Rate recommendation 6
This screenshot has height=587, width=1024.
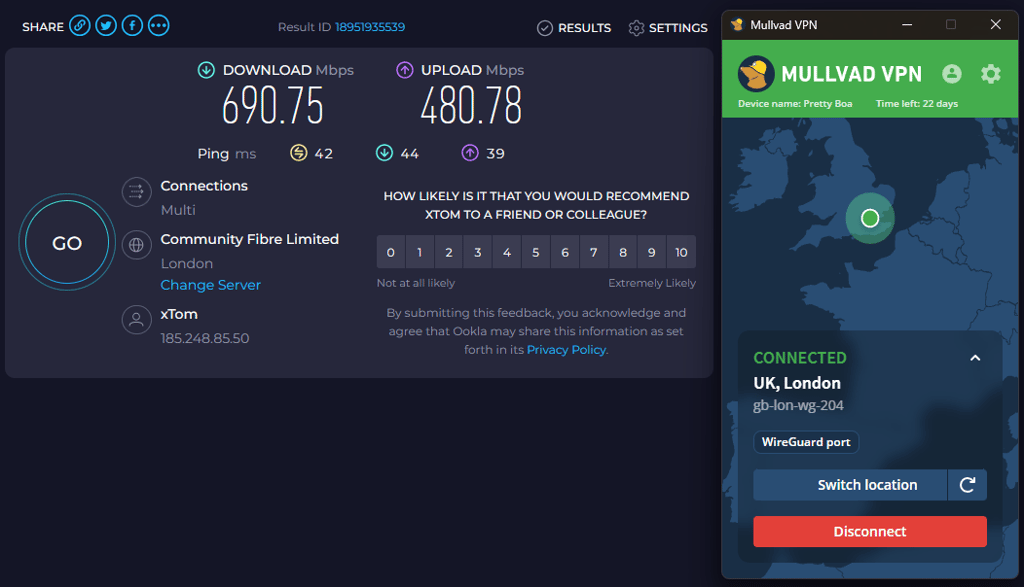(565, 252)
